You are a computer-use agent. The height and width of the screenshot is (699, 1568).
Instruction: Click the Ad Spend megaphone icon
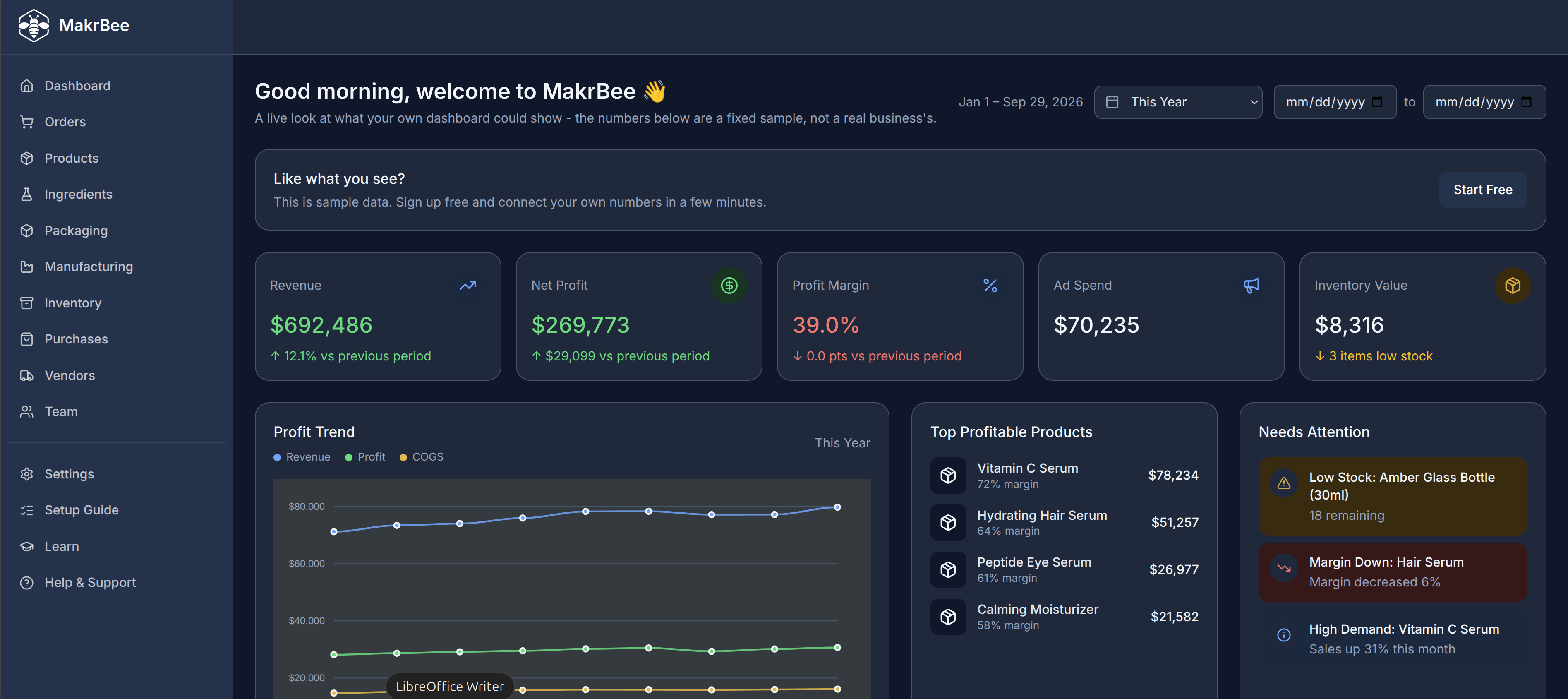click(1251, 286)
